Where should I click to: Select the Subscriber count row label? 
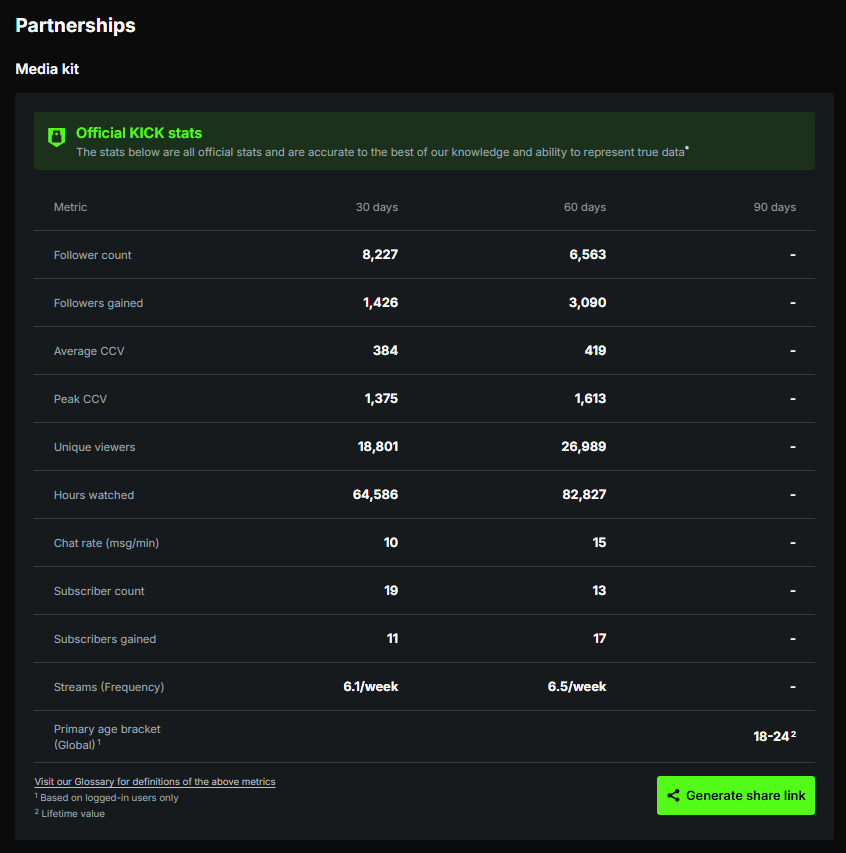click(99, 591)
